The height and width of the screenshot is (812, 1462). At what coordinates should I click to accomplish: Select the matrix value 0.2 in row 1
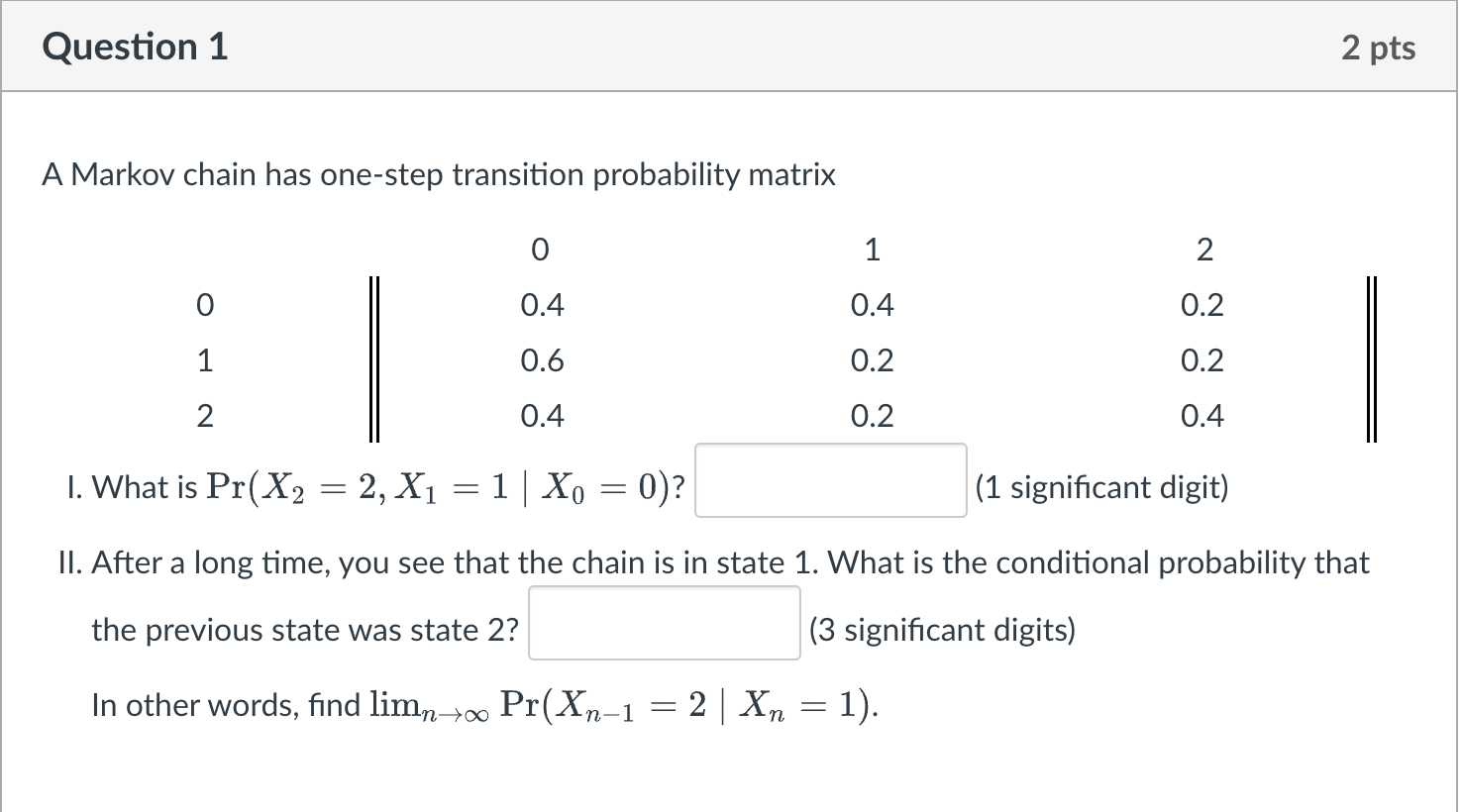pyautogui.click(x=873, y=360)
